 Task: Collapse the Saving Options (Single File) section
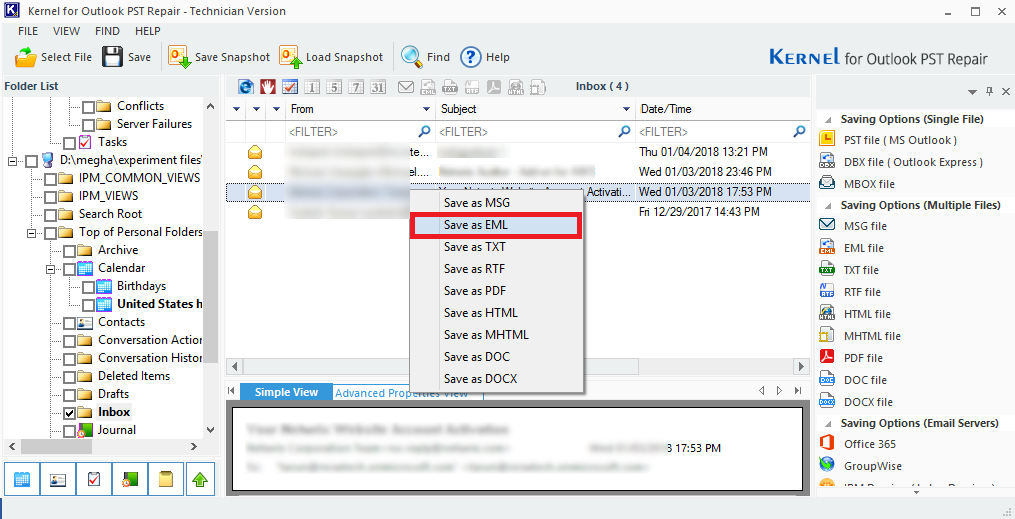click(x=827, y=119)
